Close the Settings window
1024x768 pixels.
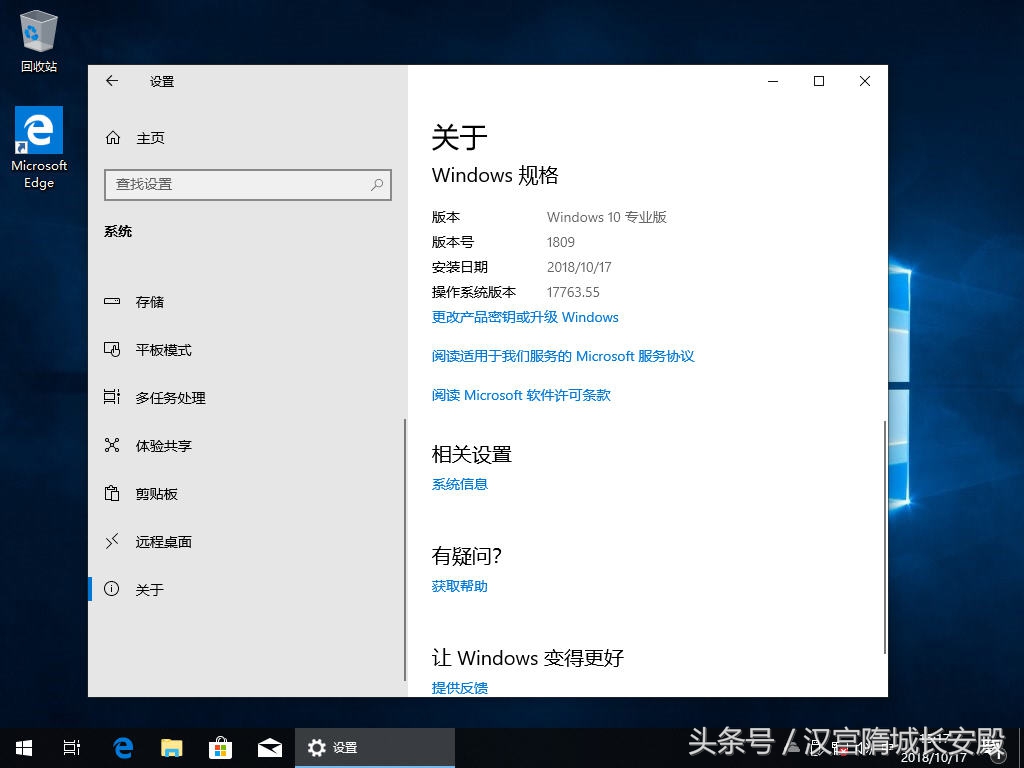[x=865, y=81]
